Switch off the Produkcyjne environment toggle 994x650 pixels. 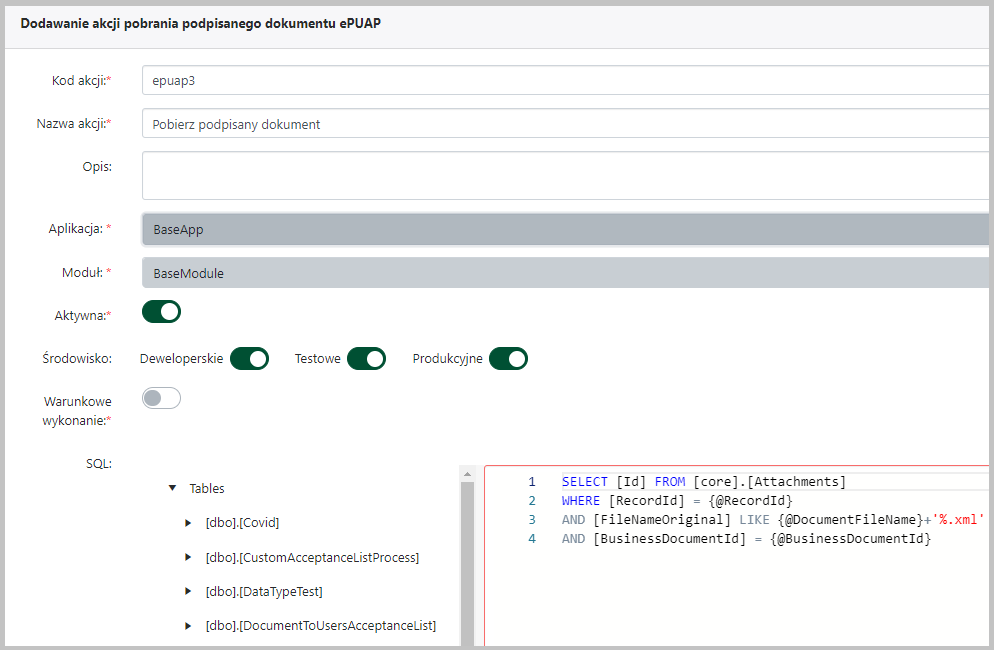pyautogui.click(x=508, y=358)
